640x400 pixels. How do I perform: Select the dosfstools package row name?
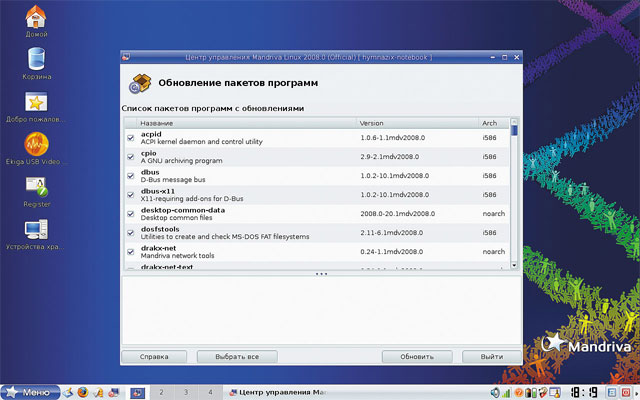[x=160, y=229]
